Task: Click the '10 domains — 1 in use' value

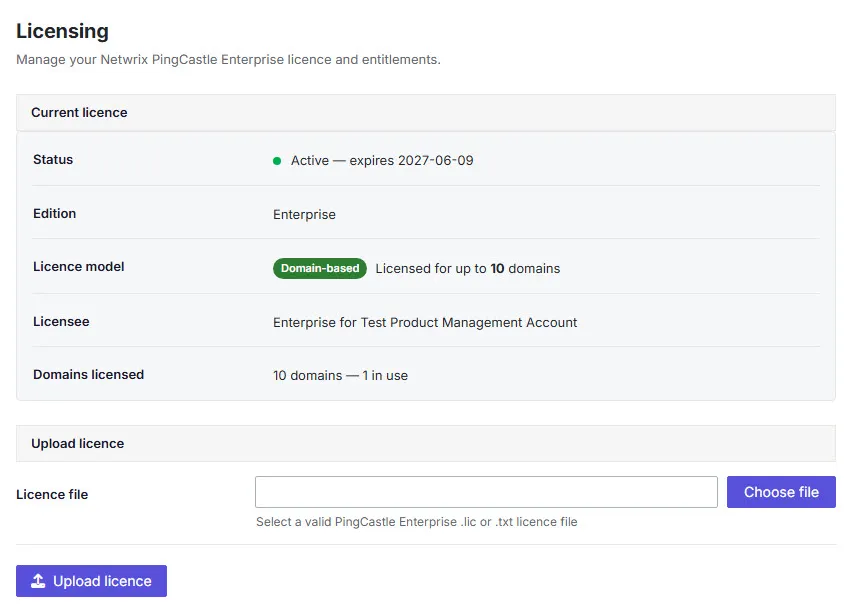Action: 341,375
